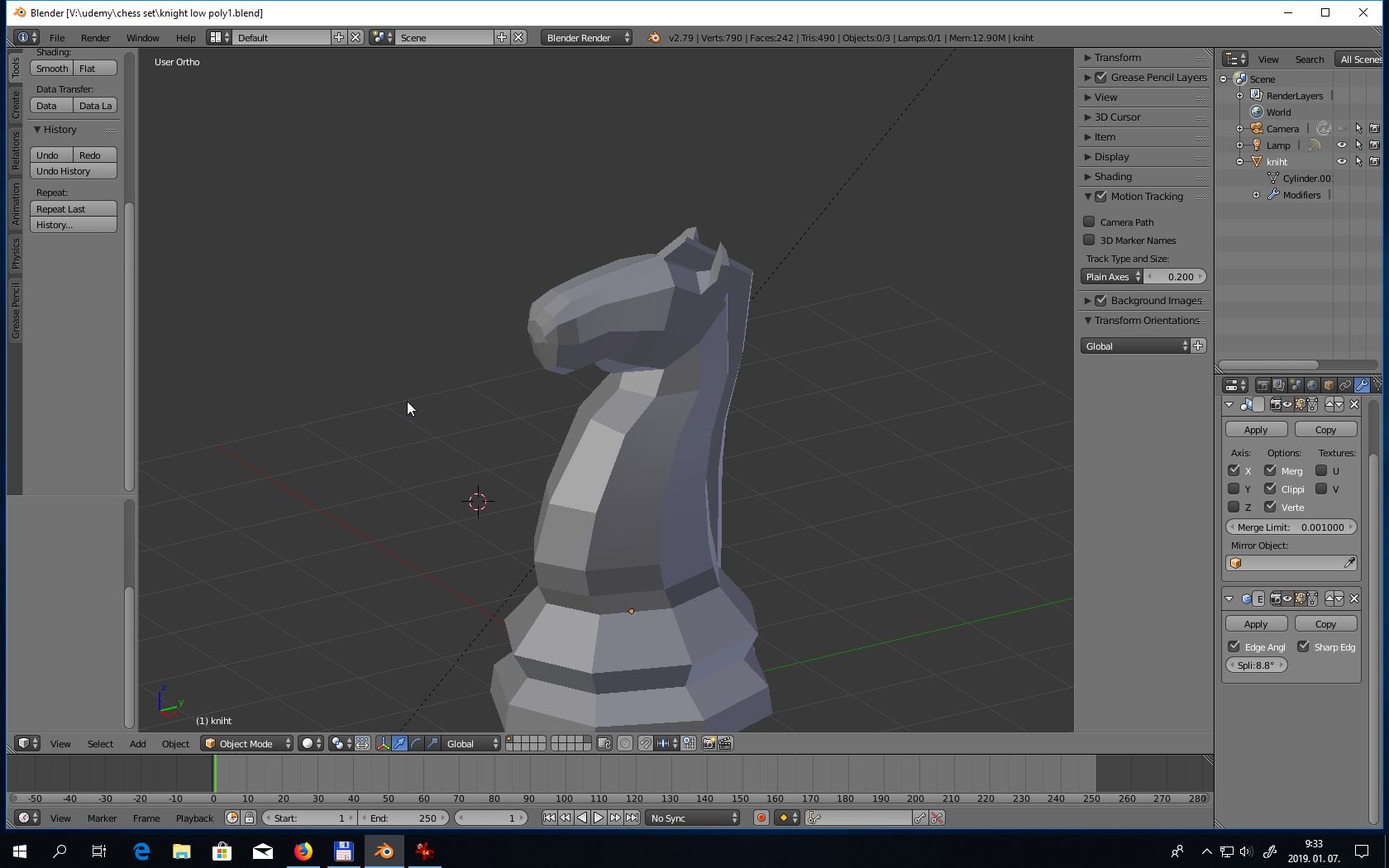Click the Blender icon next to version info

pyautogui.click(x=654, y=38)
